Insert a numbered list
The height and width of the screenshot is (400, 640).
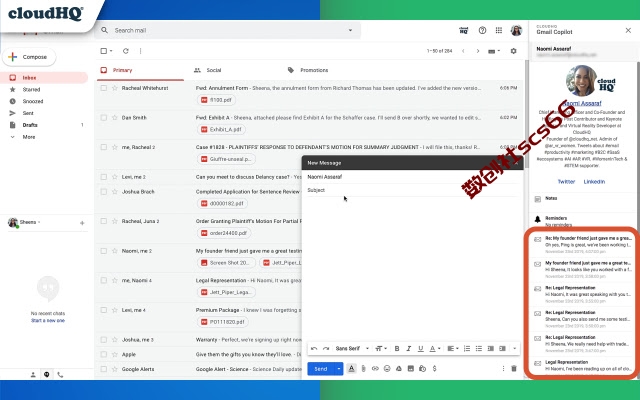(467, 349)
